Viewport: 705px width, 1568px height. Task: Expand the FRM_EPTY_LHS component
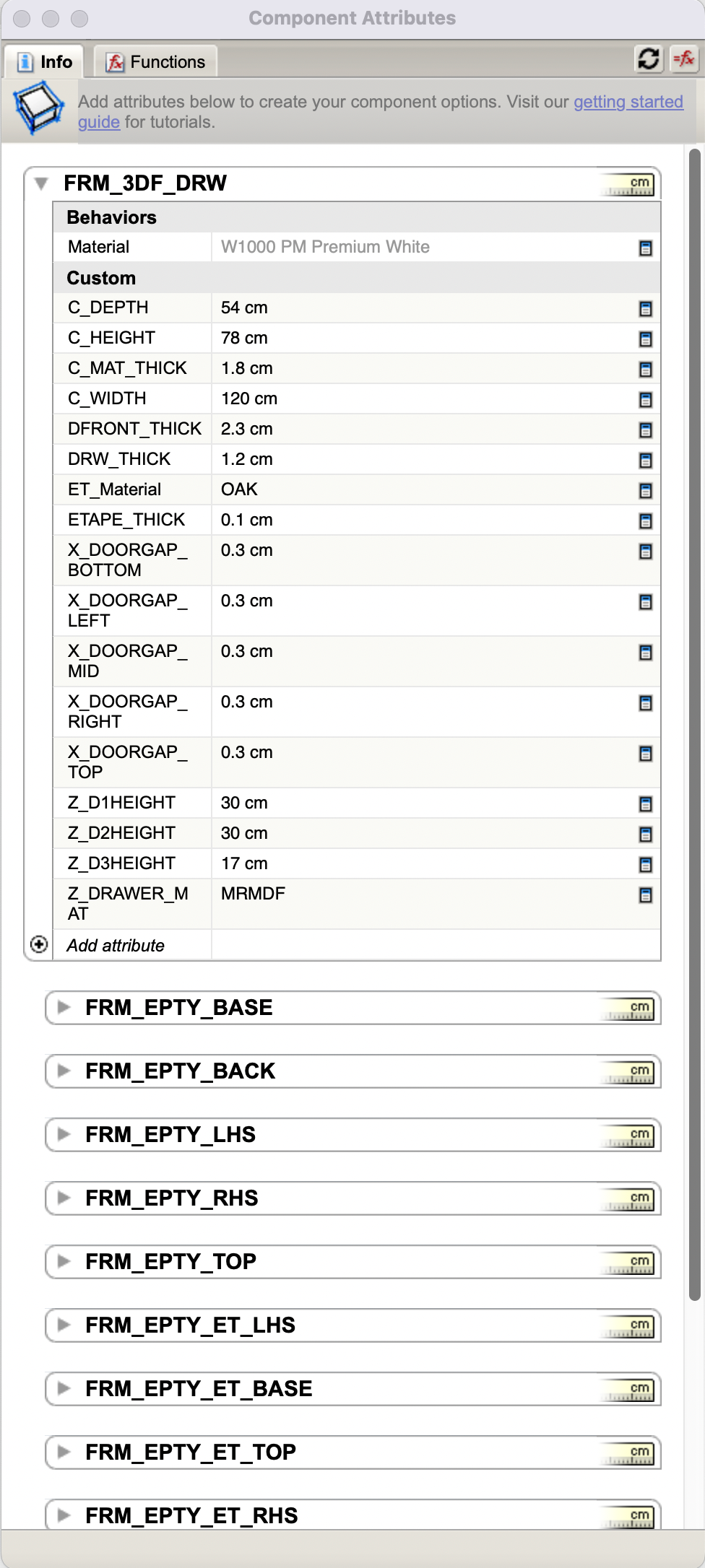[x=64, y=1134]
